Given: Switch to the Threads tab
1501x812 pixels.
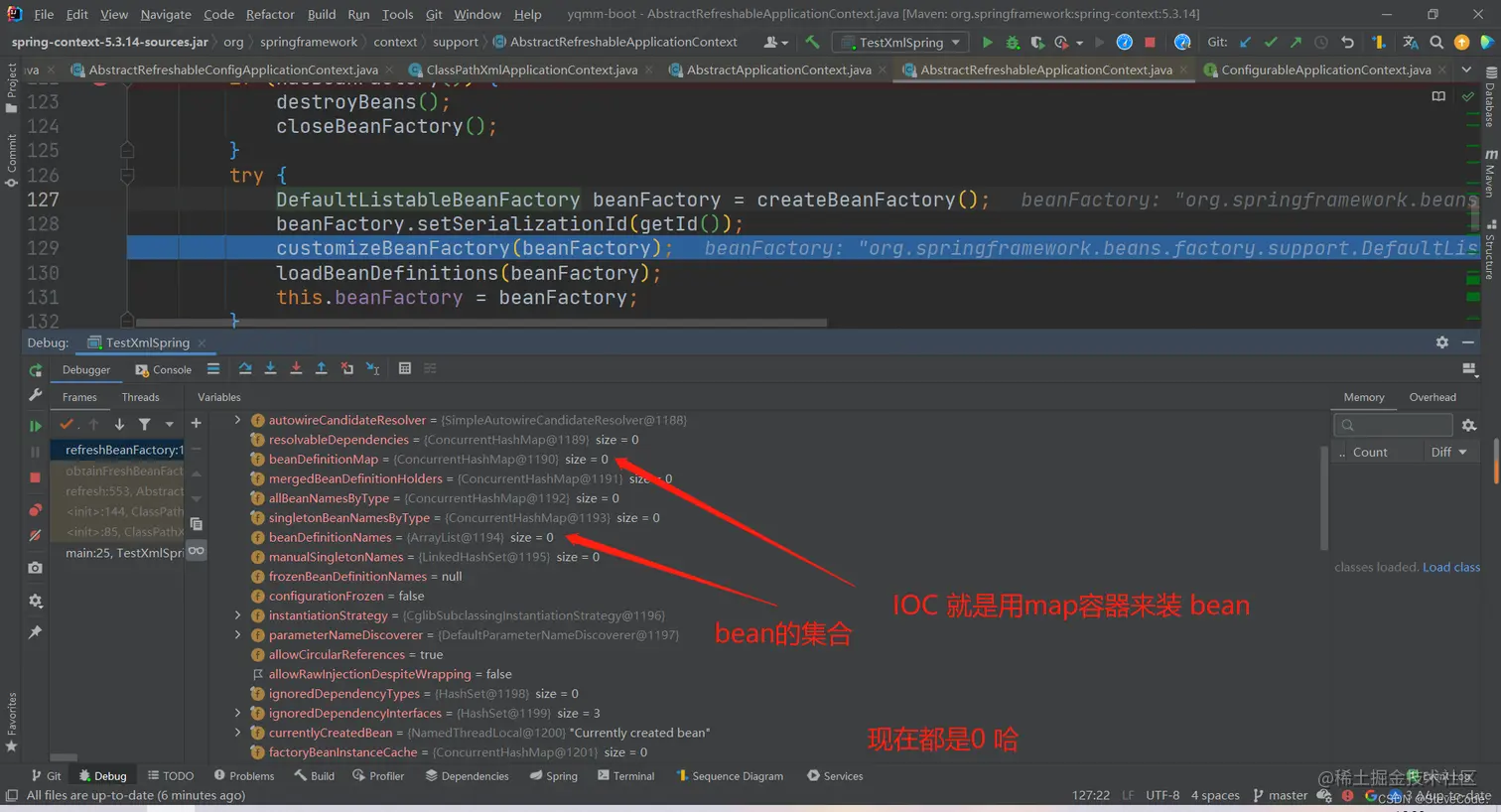Looking at the screenshot, I should click(x=140, y=397).
